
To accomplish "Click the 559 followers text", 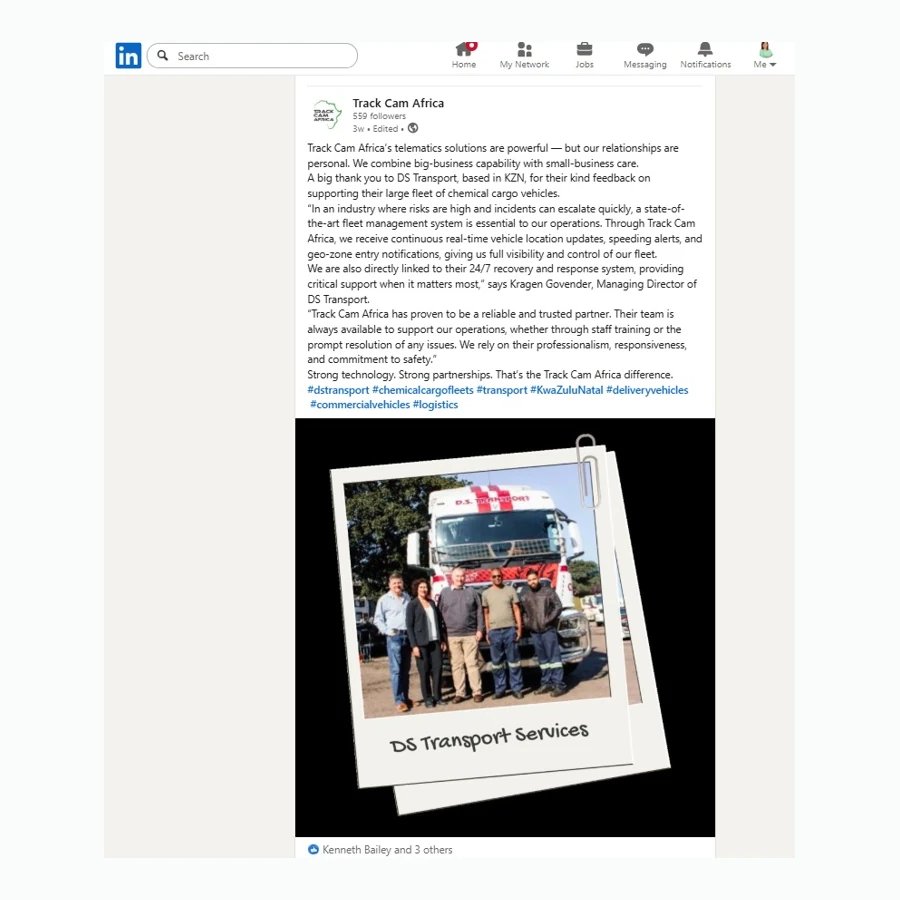I will 379,116.
